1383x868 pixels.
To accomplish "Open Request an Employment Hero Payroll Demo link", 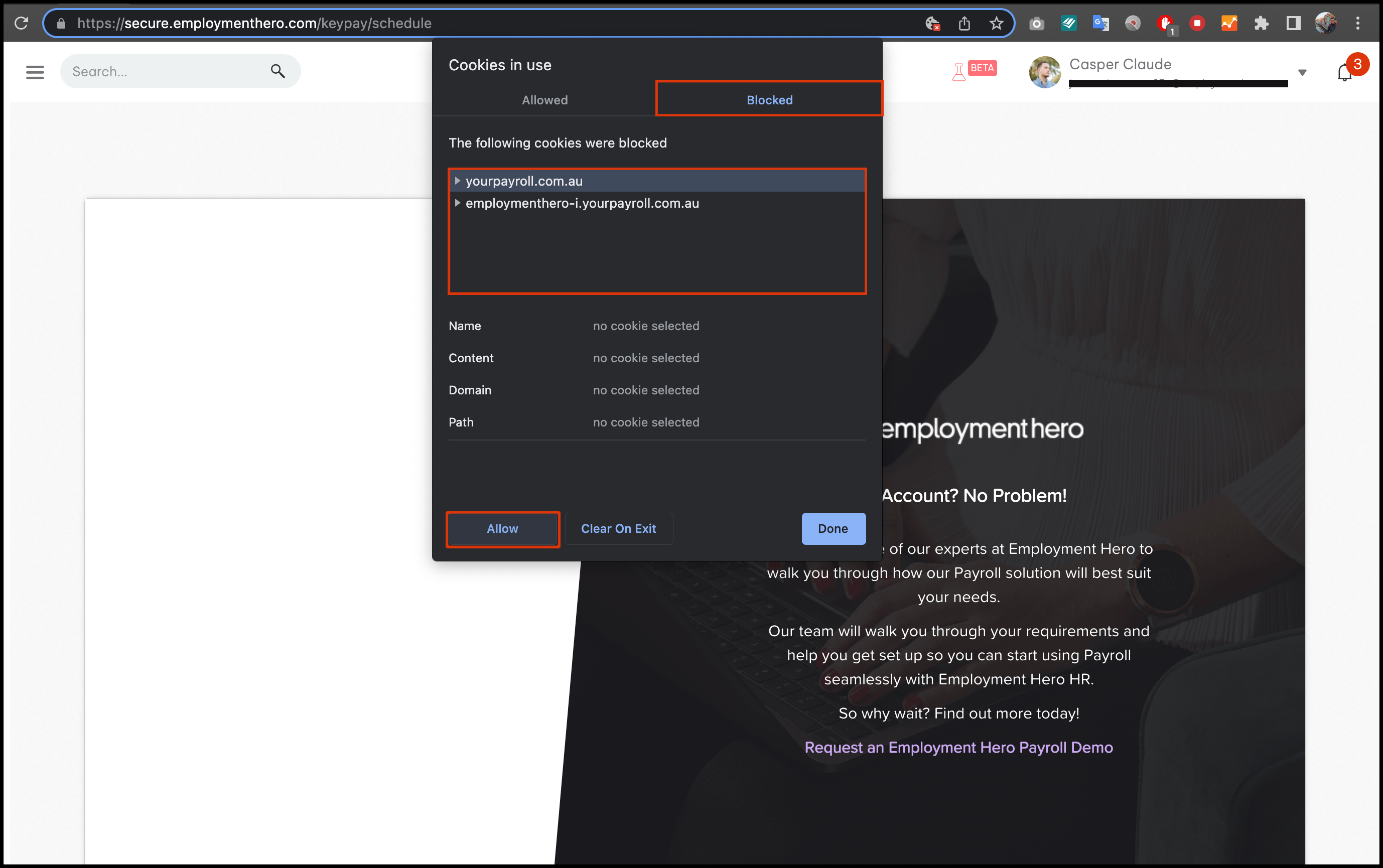I will 958,748.
